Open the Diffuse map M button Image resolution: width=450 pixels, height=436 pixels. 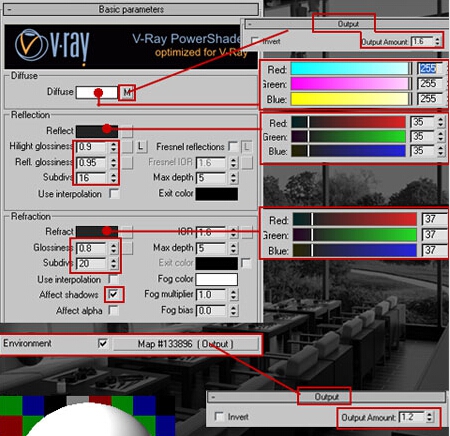click(x=127, y=93)
